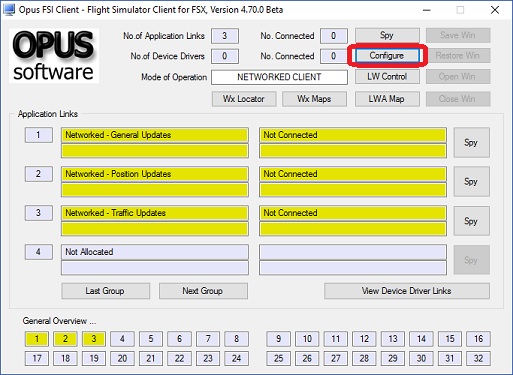This screenshot has height=375, width=513.
Task: Select General Overview indicator 12
Action: tap(364, 339)
